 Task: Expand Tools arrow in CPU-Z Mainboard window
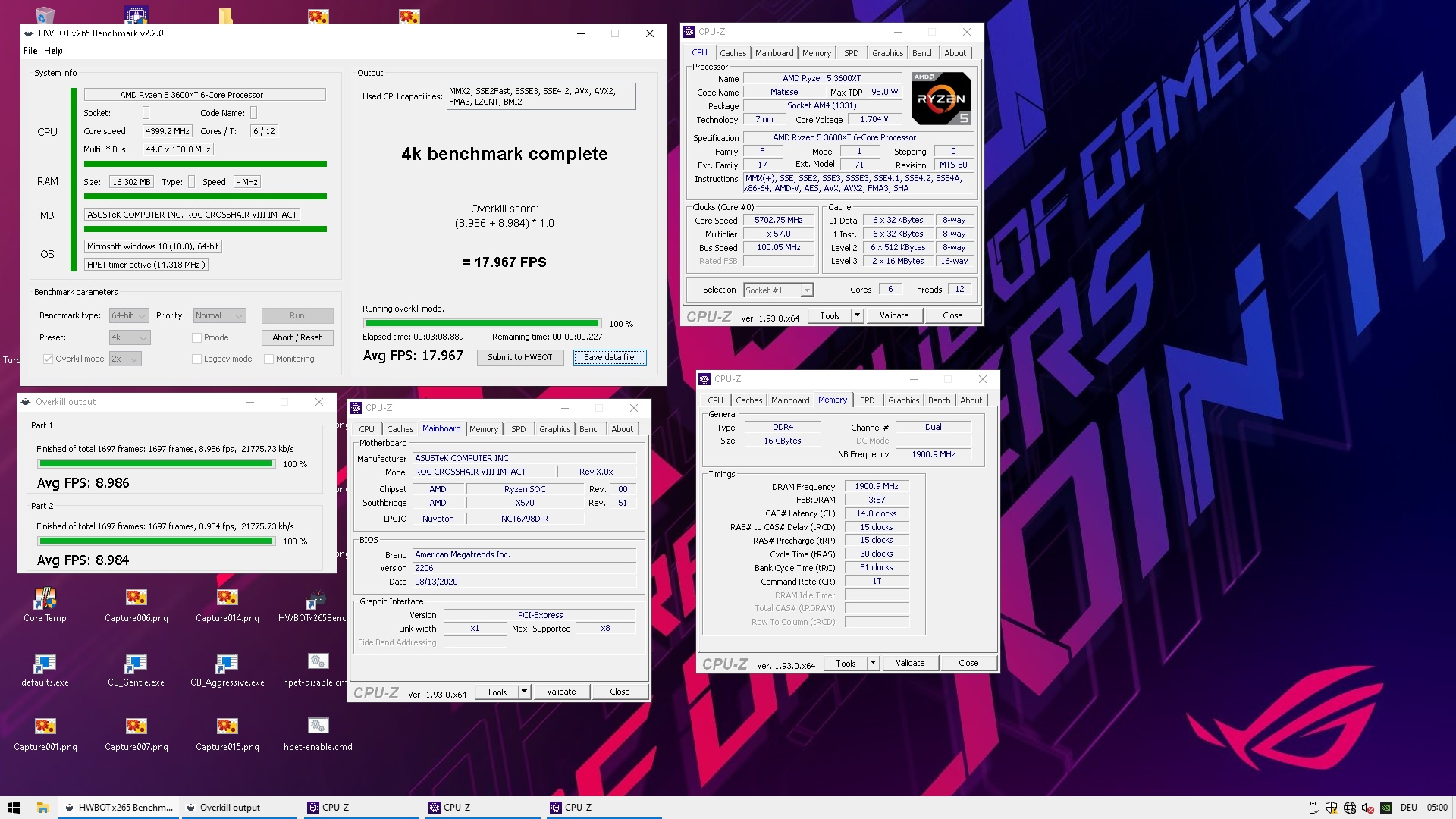(x=524, y=692)
